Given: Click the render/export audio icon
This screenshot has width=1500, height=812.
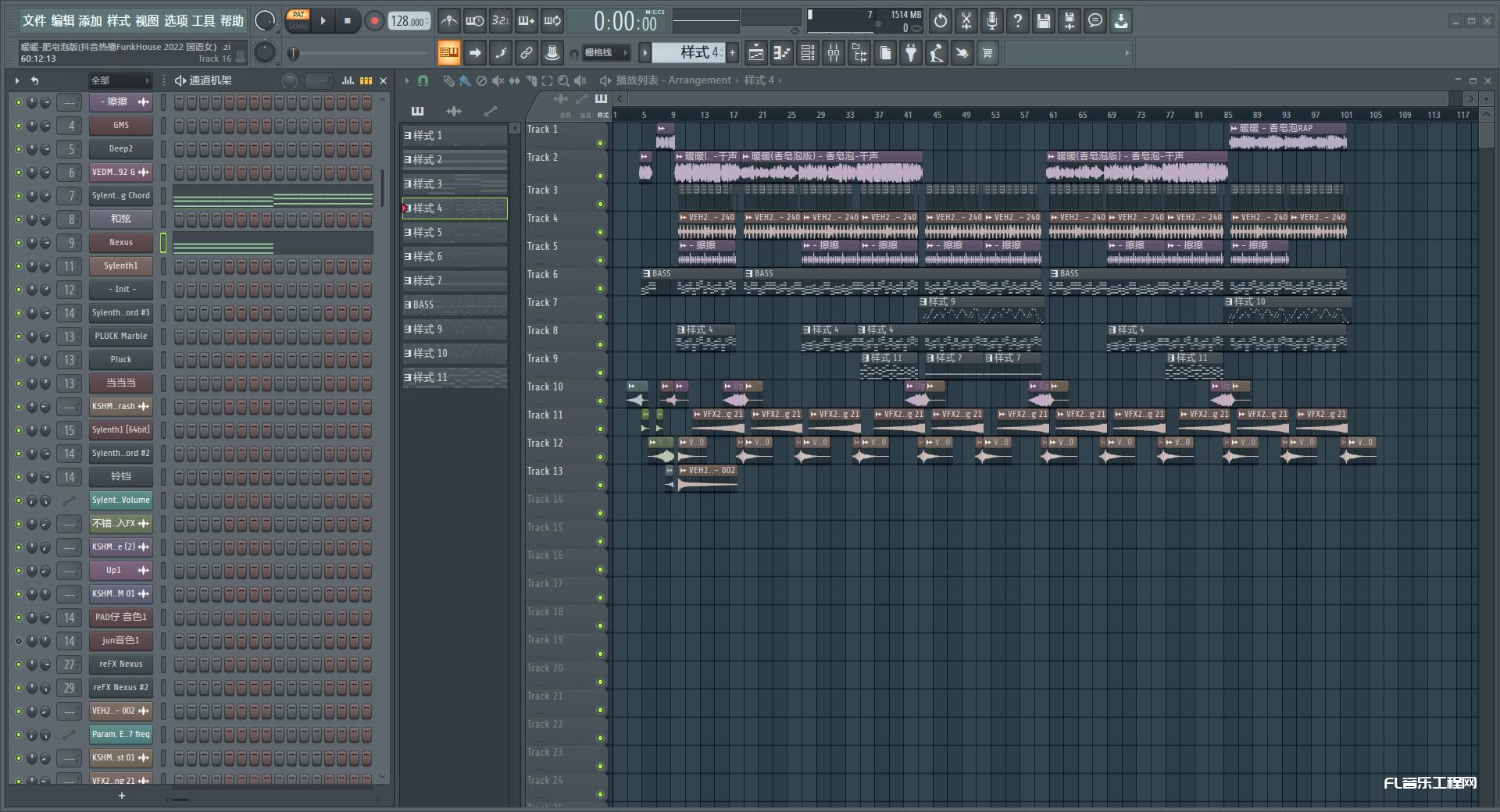Looking at the screenshot, I should click(1070, 21).
